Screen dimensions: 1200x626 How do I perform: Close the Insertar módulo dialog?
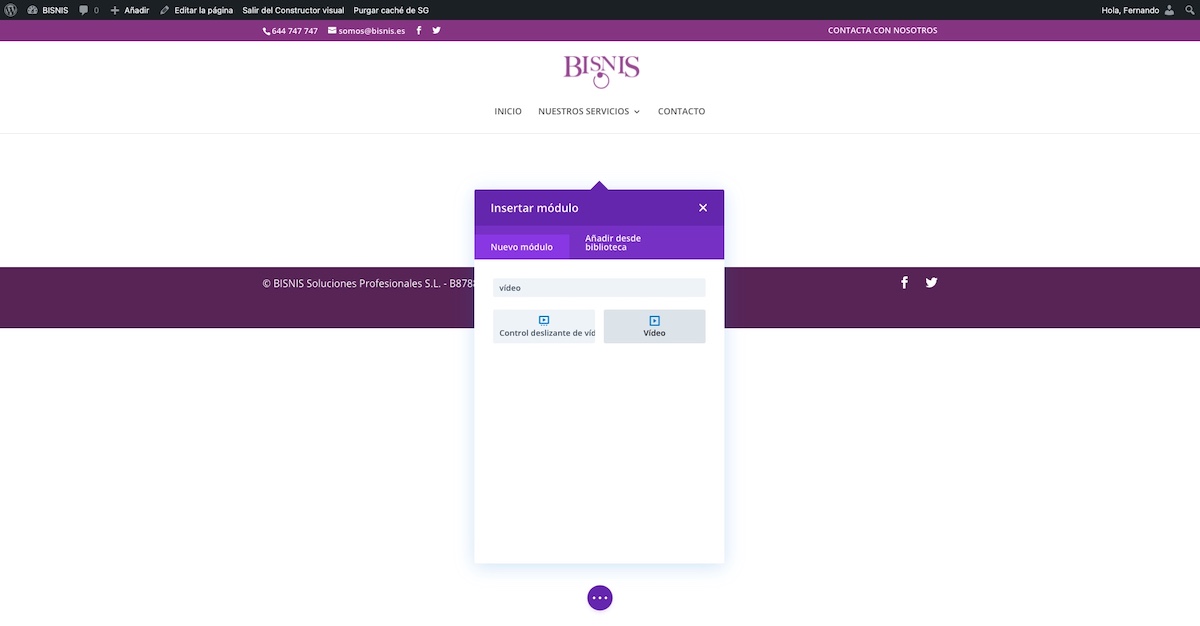(x=703, y=208)
